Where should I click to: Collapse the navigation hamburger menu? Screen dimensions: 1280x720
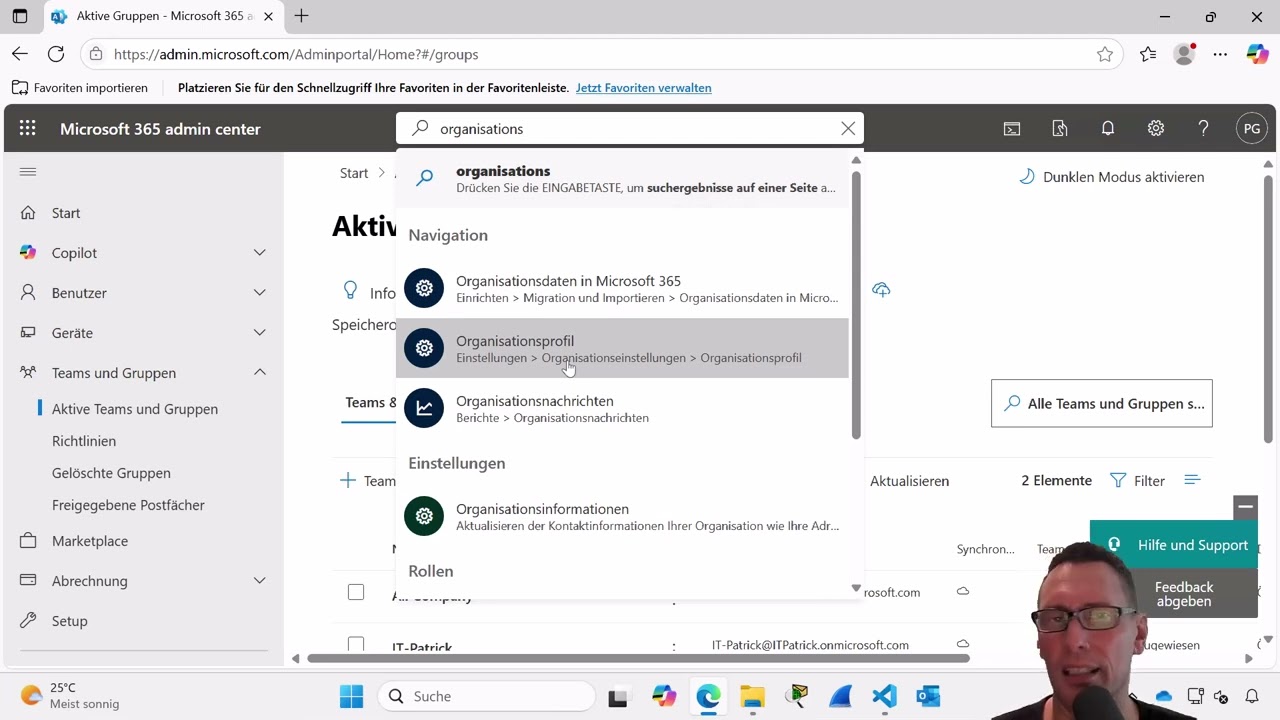28,172
